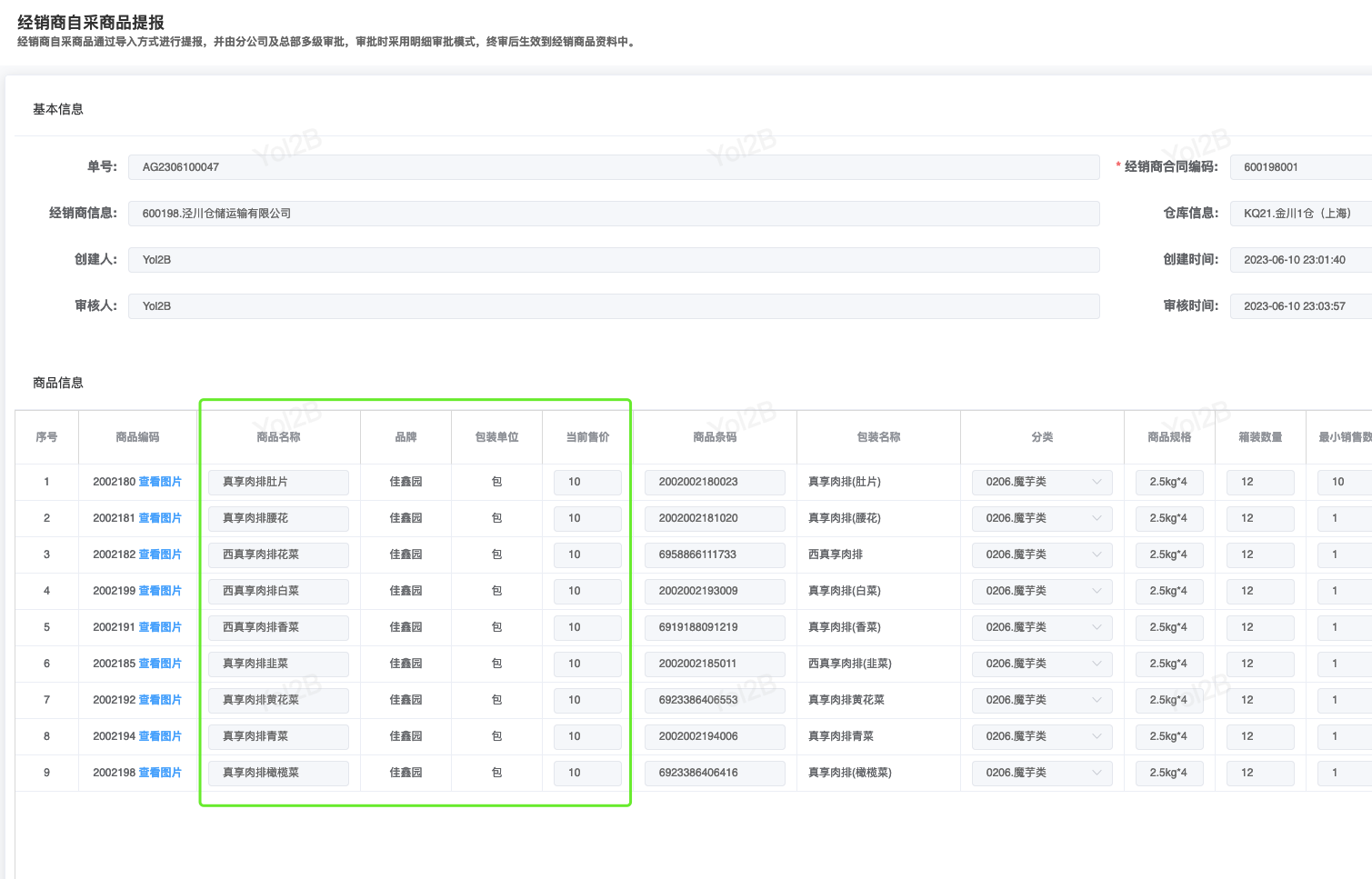Click the 包装名称 column header
Screen dimensions: 1372x879
click(x=878, y=437)
